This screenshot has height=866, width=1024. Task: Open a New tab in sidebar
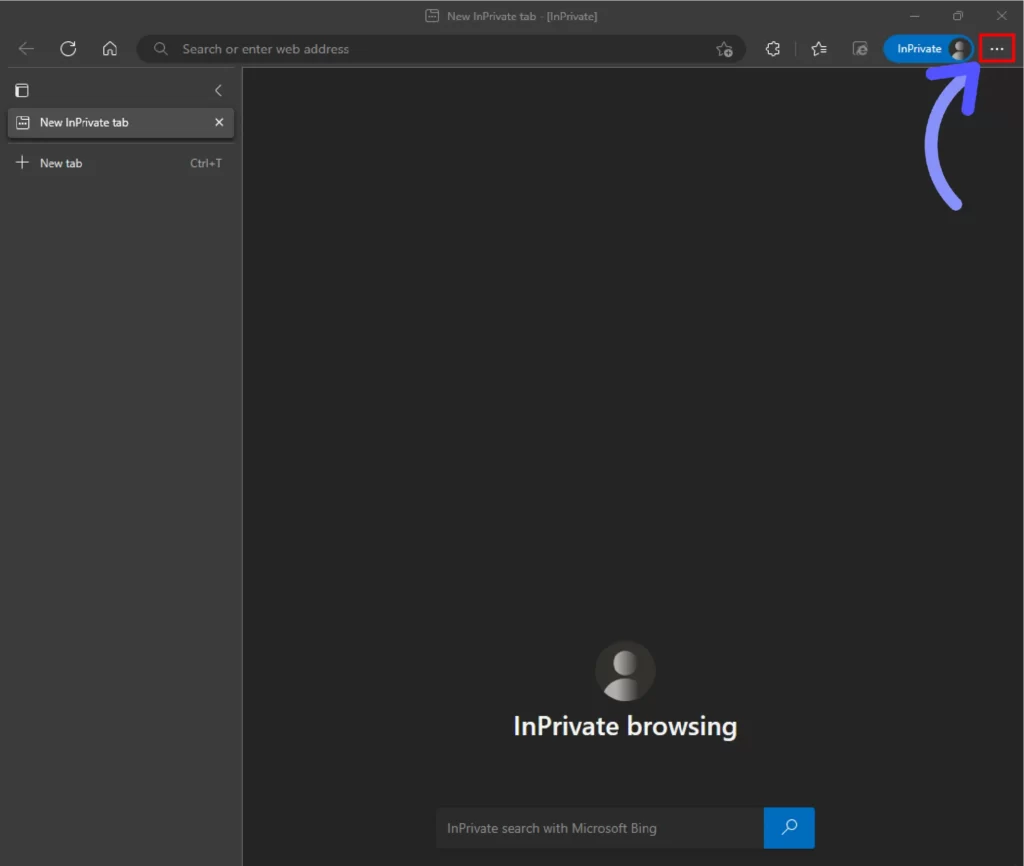pyautogui.click(x=121, y=163)
